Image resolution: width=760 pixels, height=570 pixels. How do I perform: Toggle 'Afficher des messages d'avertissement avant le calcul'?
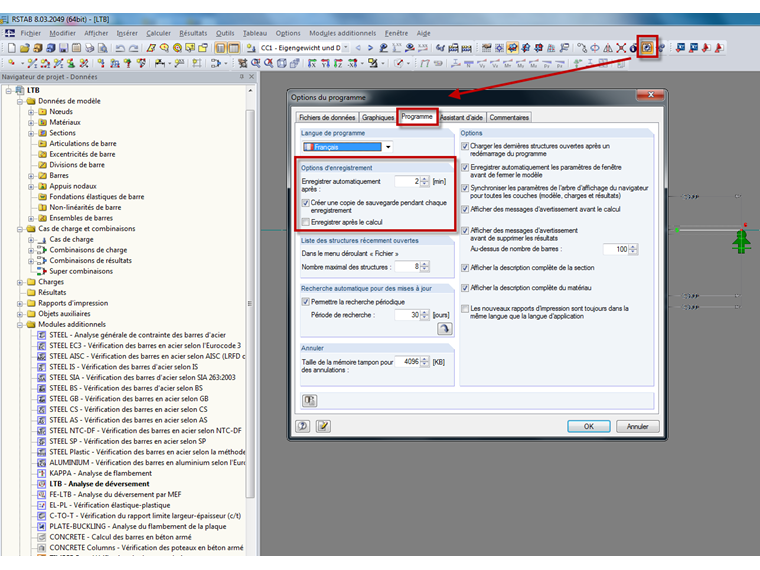pos(465,209)
